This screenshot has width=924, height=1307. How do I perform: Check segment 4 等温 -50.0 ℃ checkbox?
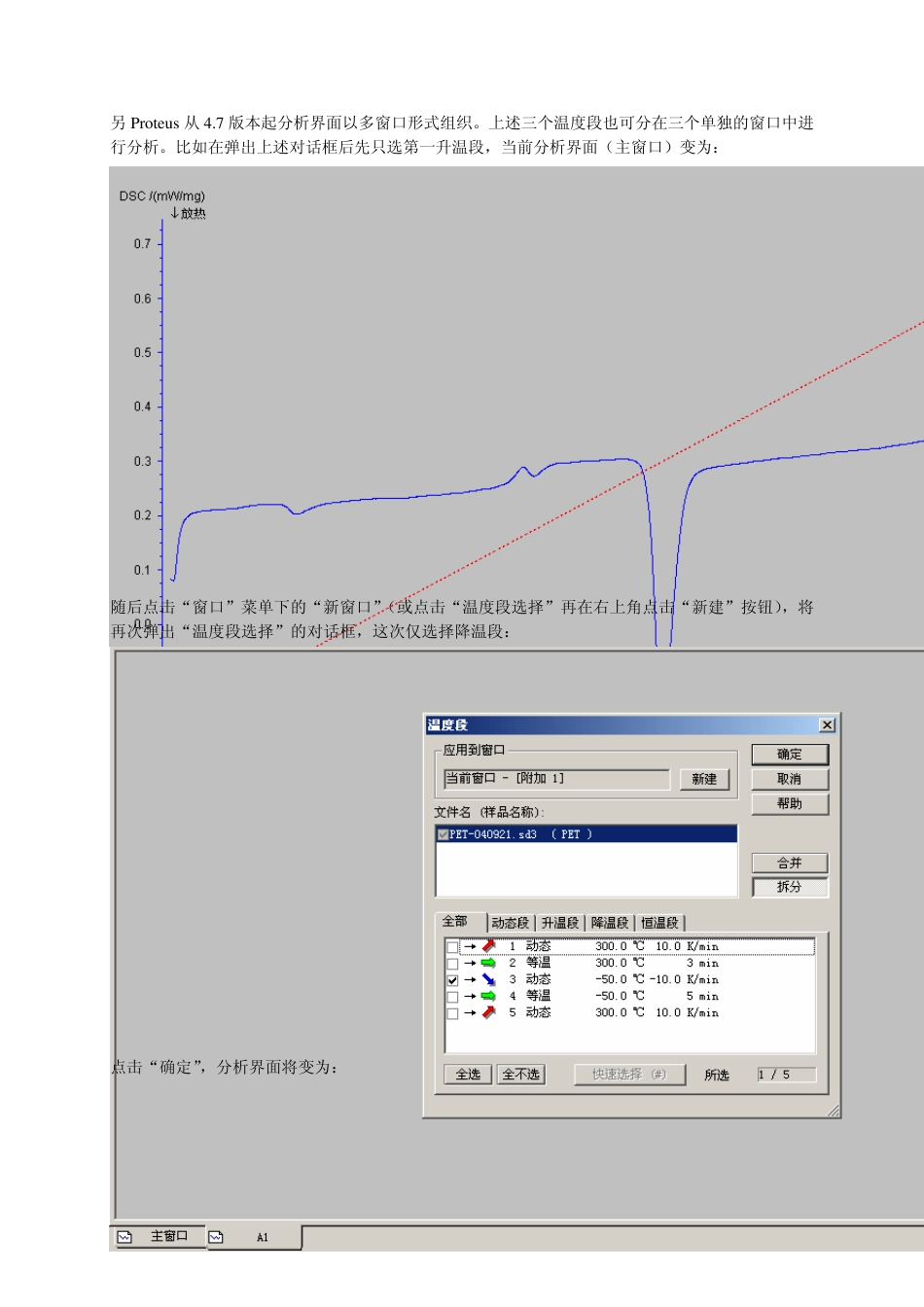pos(452,997)
